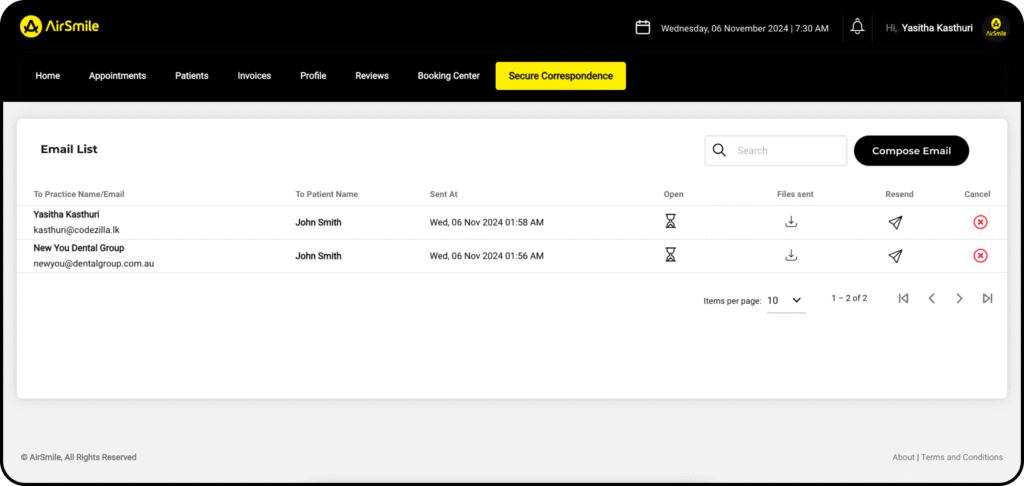The width and height of the screenshot is (1024, 486).
Task: Click the notification bell icon
Action: pos(857,27)
